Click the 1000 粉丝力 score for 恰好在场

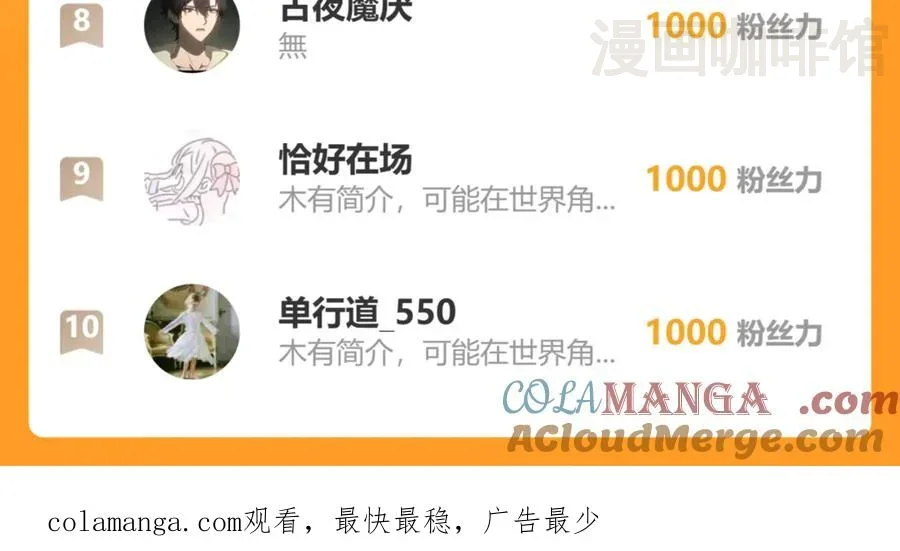[x=734, y=179]
